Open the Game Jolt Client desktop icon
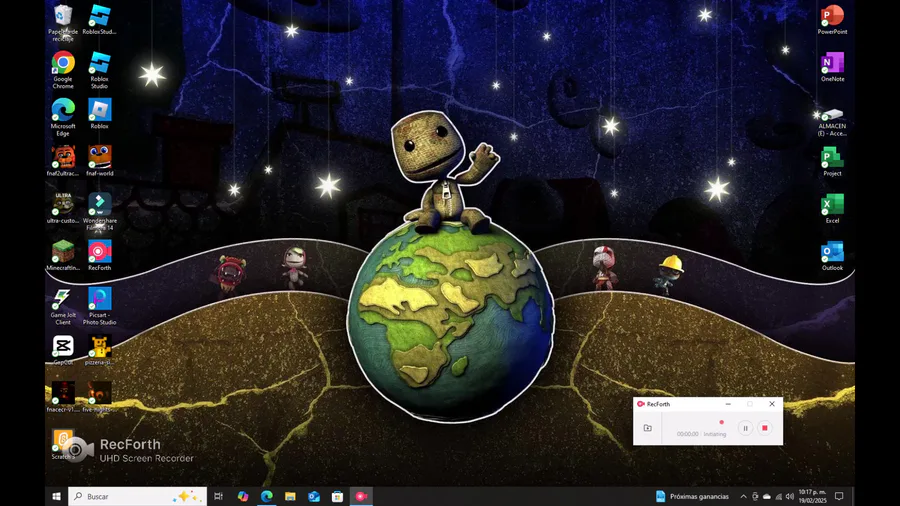The height and width of the screenshot is (506, 900). (x=63, y=306)
